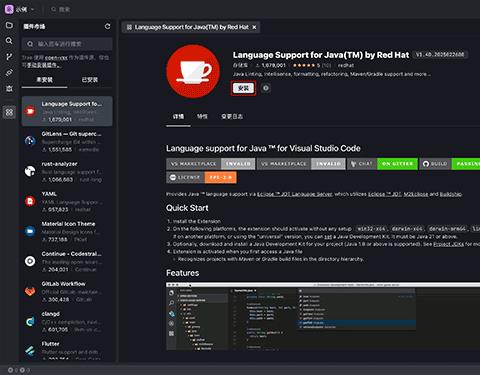Click the License EPL-2.0 badge
480x375 pixels.
point(201,177)
